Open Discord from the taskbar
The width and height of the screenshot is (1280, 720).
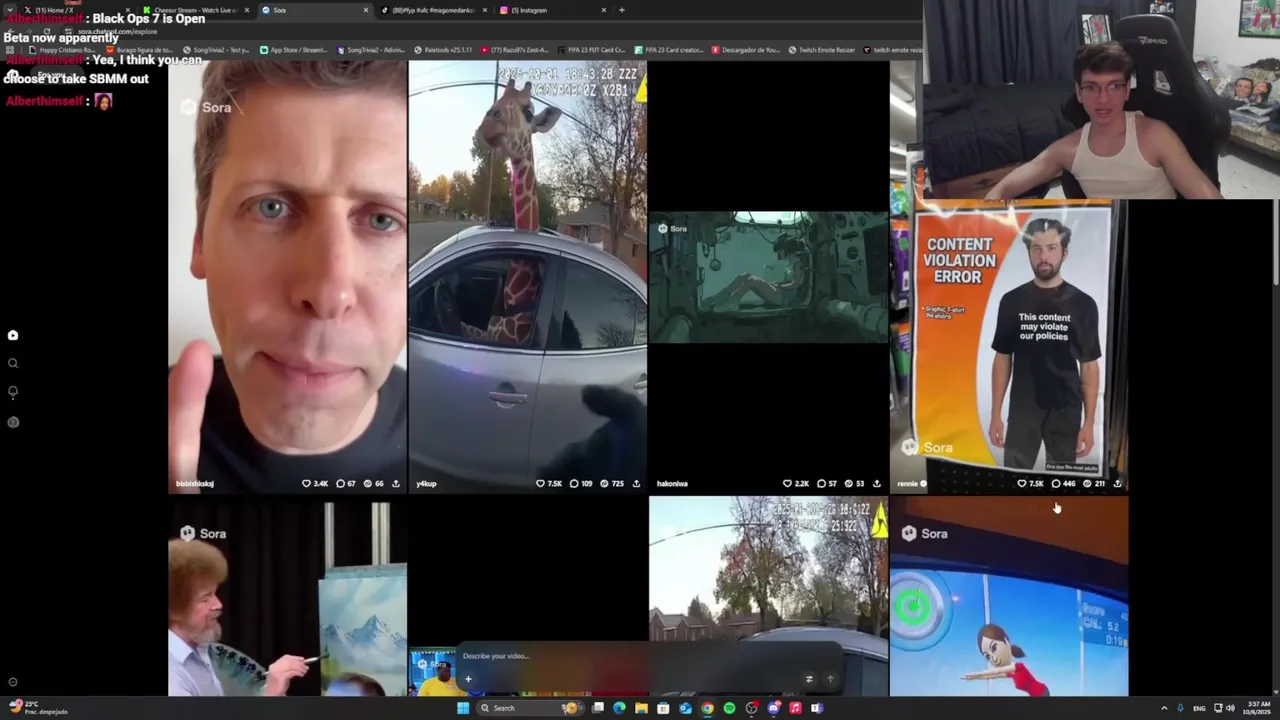tap(774, 708)
